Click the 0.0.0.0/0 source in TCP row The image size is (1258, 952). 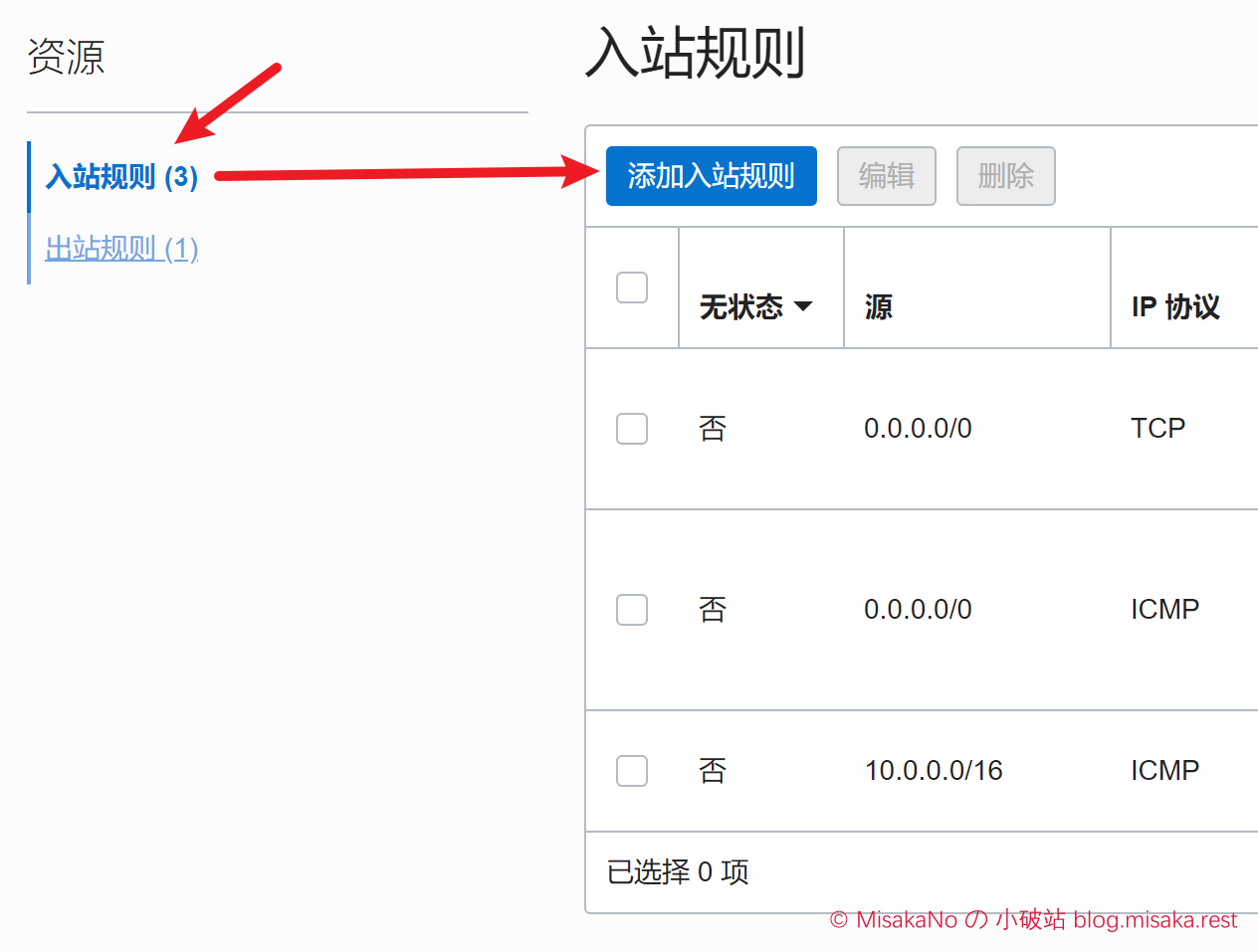[x=918, y=429]
